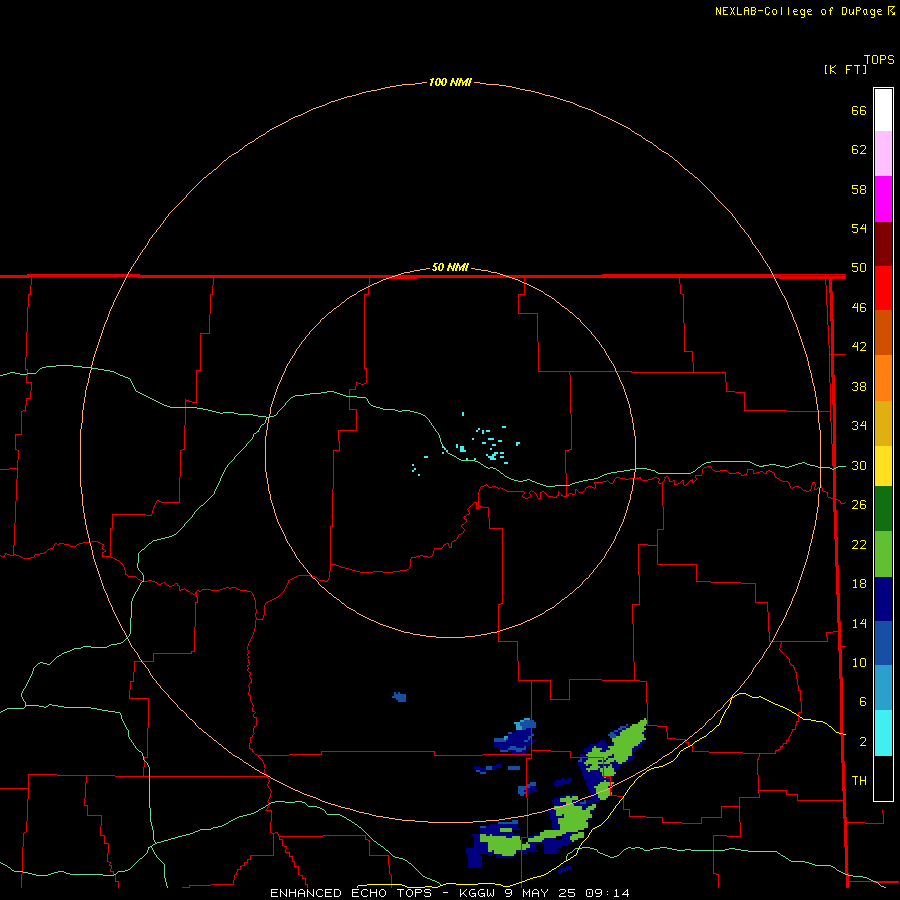Click the bright red 46-50 legend swatch
The image size is (900, 900).
pos(883,288)
